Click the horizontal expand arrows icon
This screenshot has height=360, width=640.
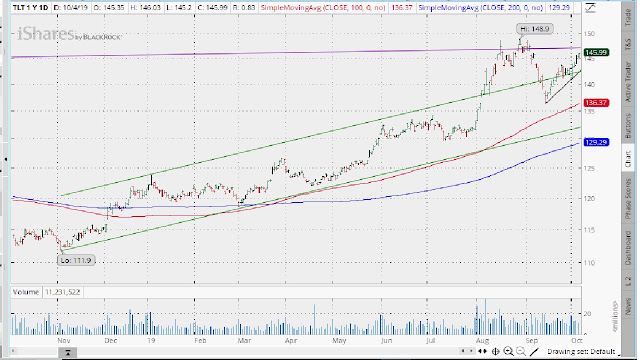(482, 351)
